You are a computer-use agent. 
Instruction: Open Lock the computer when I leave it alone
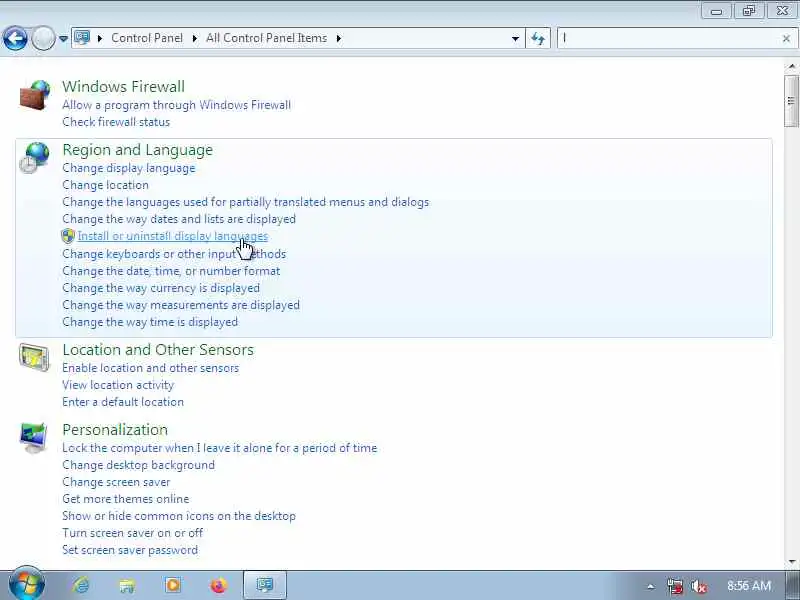pyautogui.click(x=219, y=448)
